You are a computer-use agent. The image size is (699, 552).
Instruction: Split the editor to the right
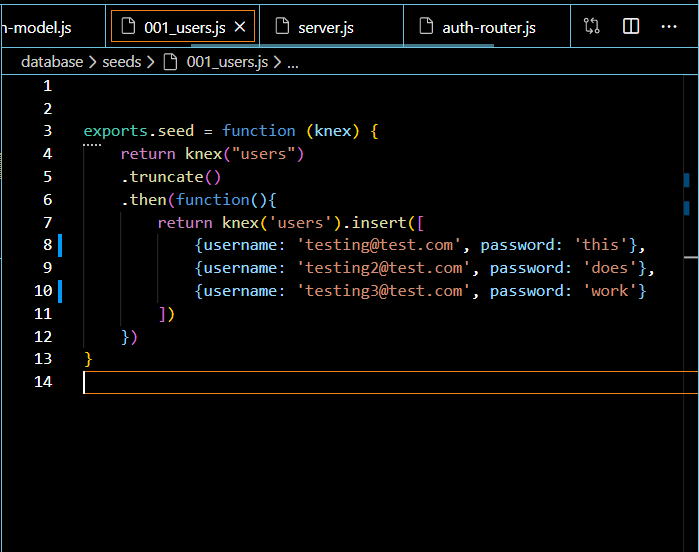(631, 26)
